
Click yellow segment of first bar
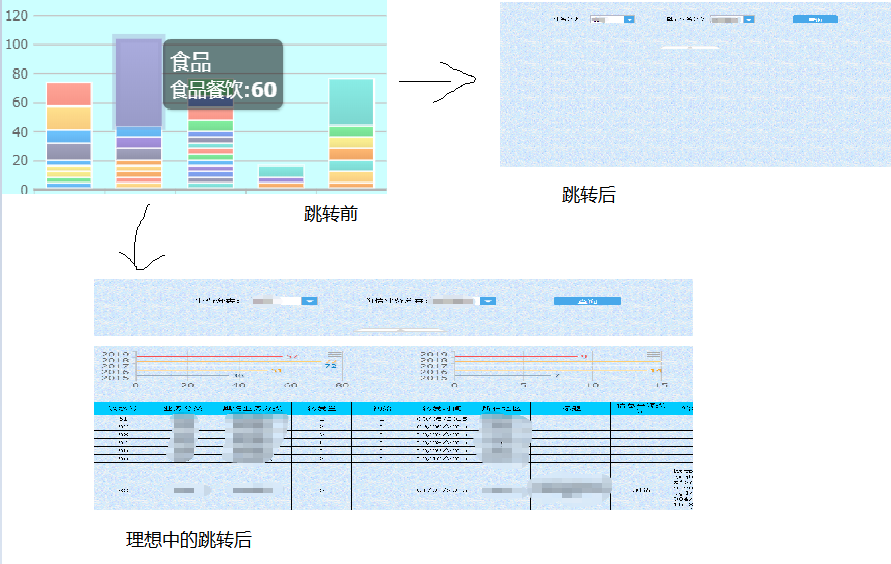pyautogui.click(x=69, y=118)
